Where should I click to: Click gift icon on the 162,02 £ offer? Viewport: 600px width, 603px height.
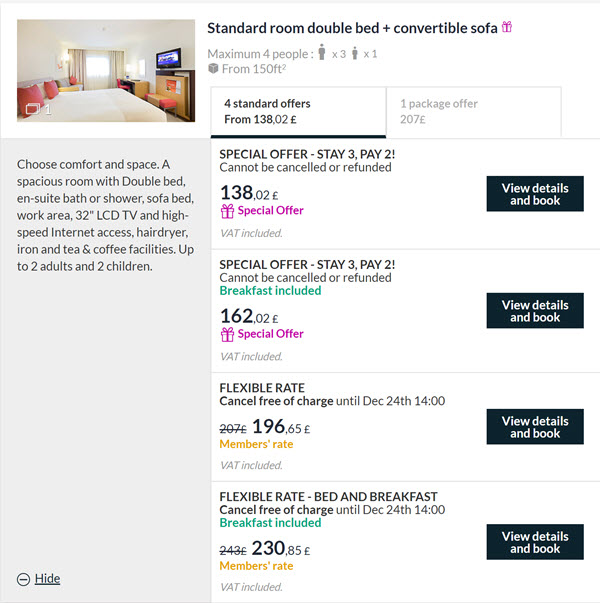[x=227, y=334]
